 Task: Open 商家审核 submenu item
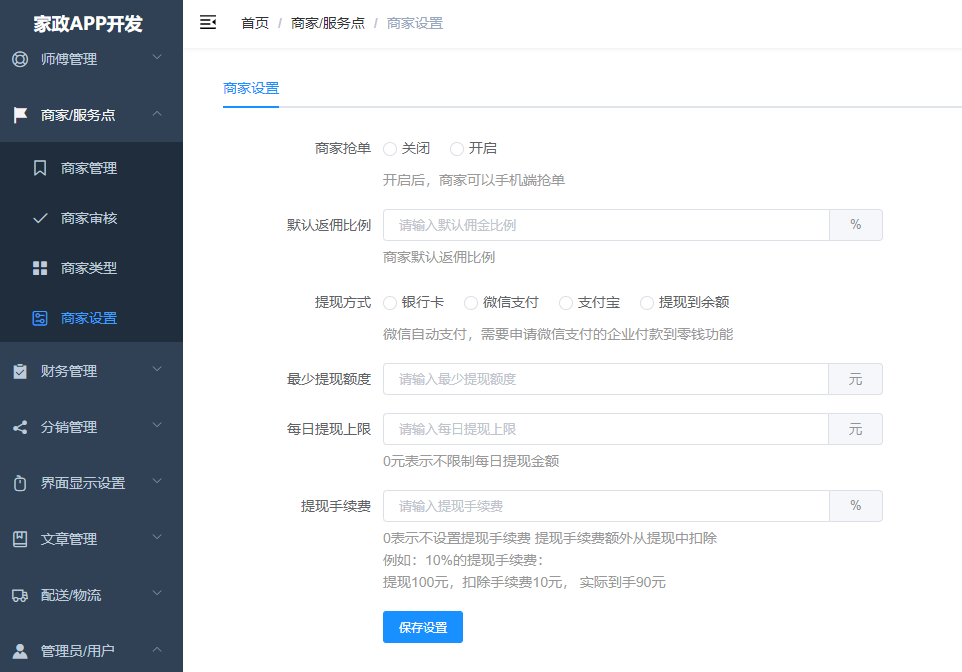(91, 218)
